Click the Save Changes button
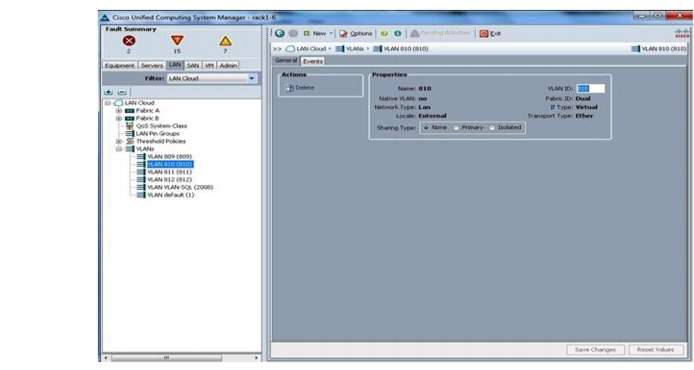The width and height of the screenshot is (694, 370). (x=595, y=350)
